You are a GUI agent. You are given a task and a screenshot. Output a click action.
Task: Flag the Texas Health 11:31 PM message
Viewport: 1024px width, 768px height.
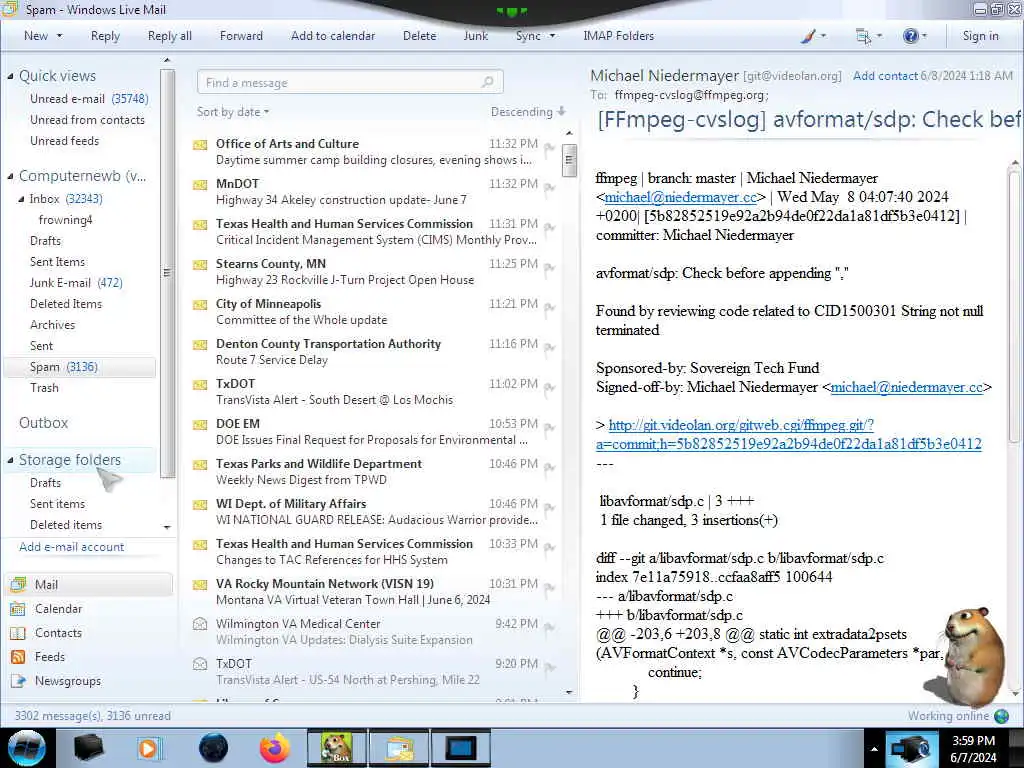point(549,229)
